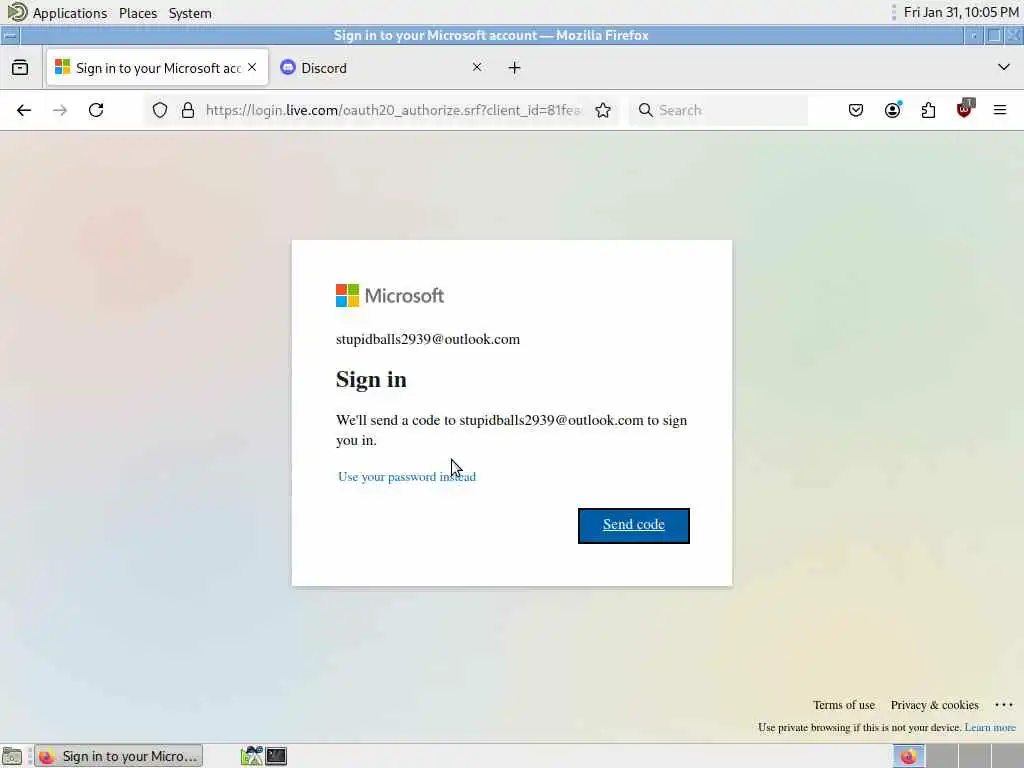Open the window menu in title bar
The width and height of the screenshot is (1024, 768).
tap(10, 35)
